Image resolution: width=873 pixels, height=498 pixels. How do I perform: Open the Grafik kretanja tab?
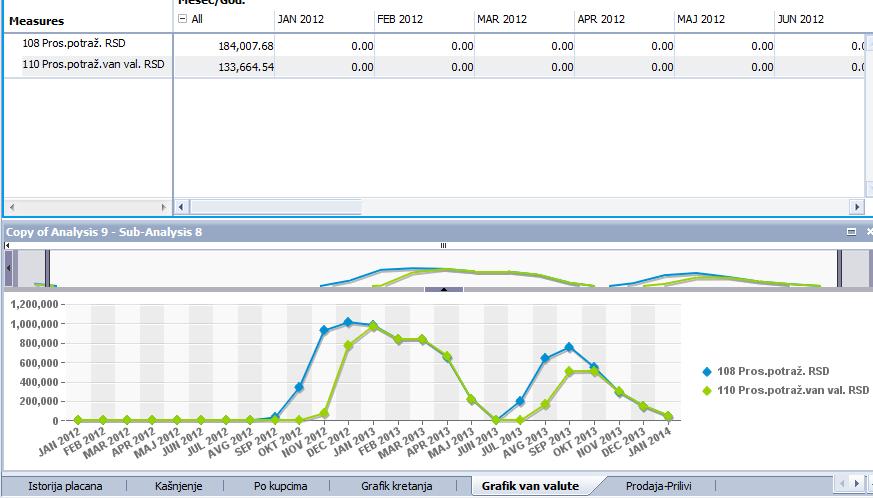(x=396, y=486)
